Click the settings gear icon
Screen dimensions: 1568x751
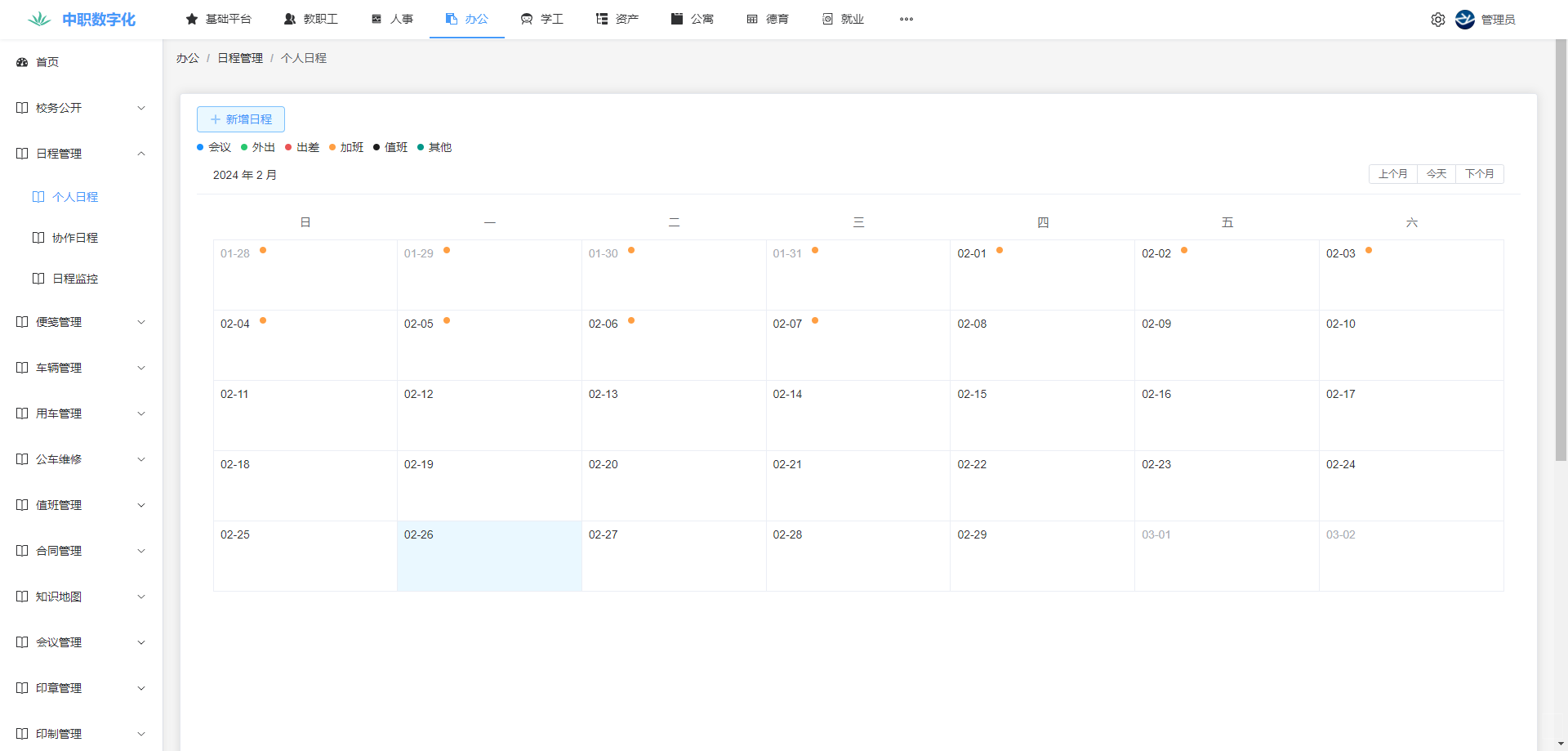tap(1437, 20)
